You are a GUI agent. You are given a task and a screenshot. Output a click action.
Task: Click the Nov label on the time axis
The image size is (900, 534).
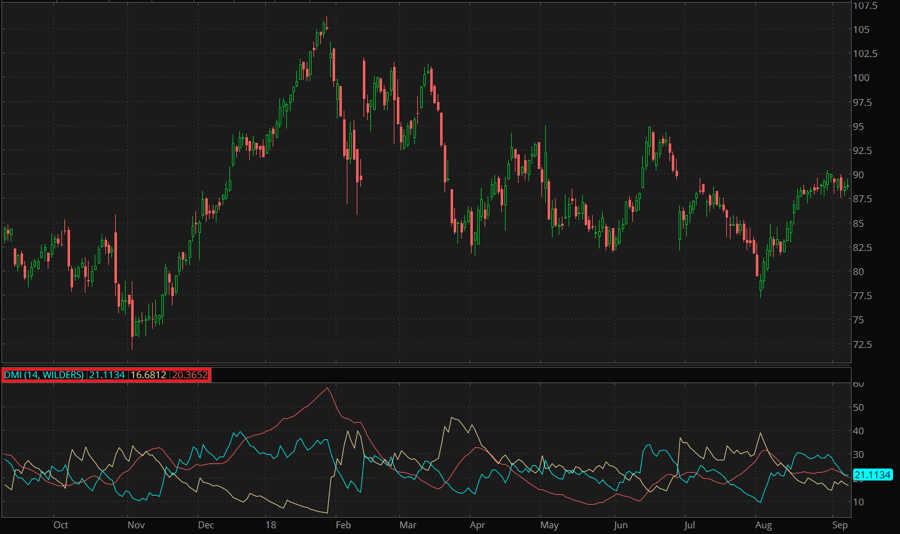[136, 524]
